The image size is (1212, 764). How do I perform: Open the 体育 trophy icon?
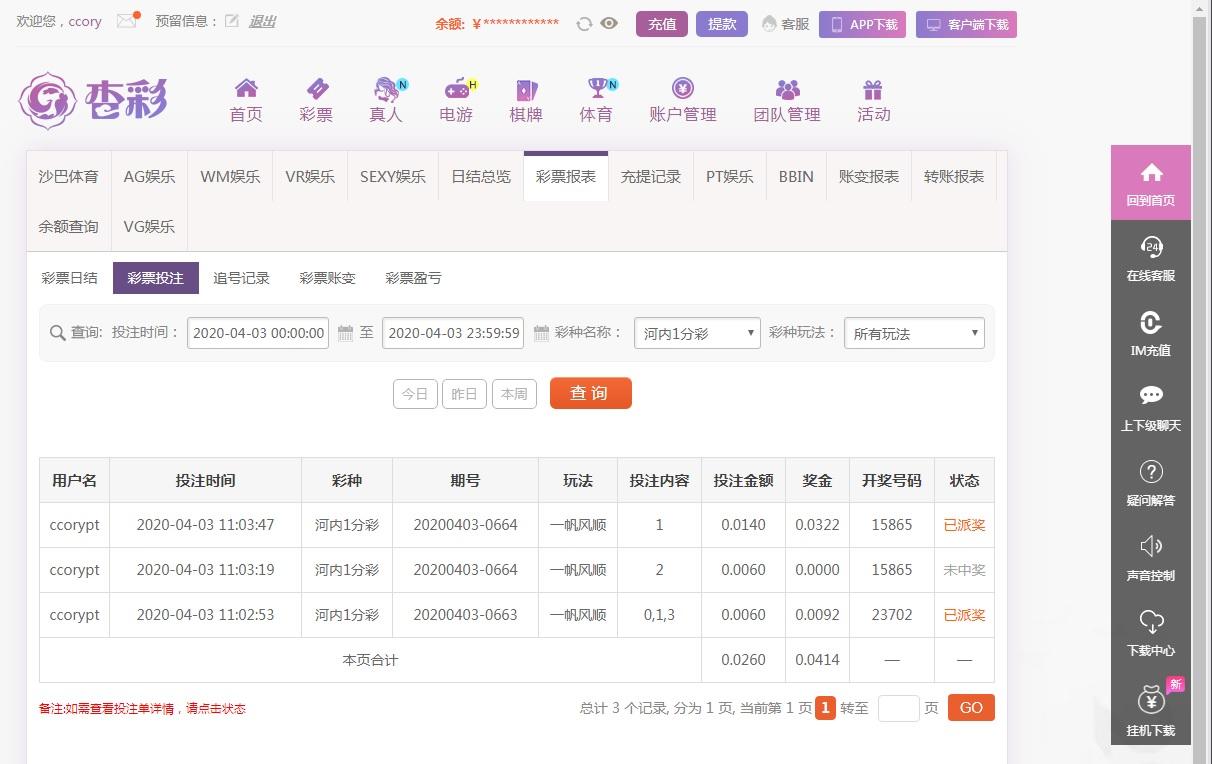(598, 89)
